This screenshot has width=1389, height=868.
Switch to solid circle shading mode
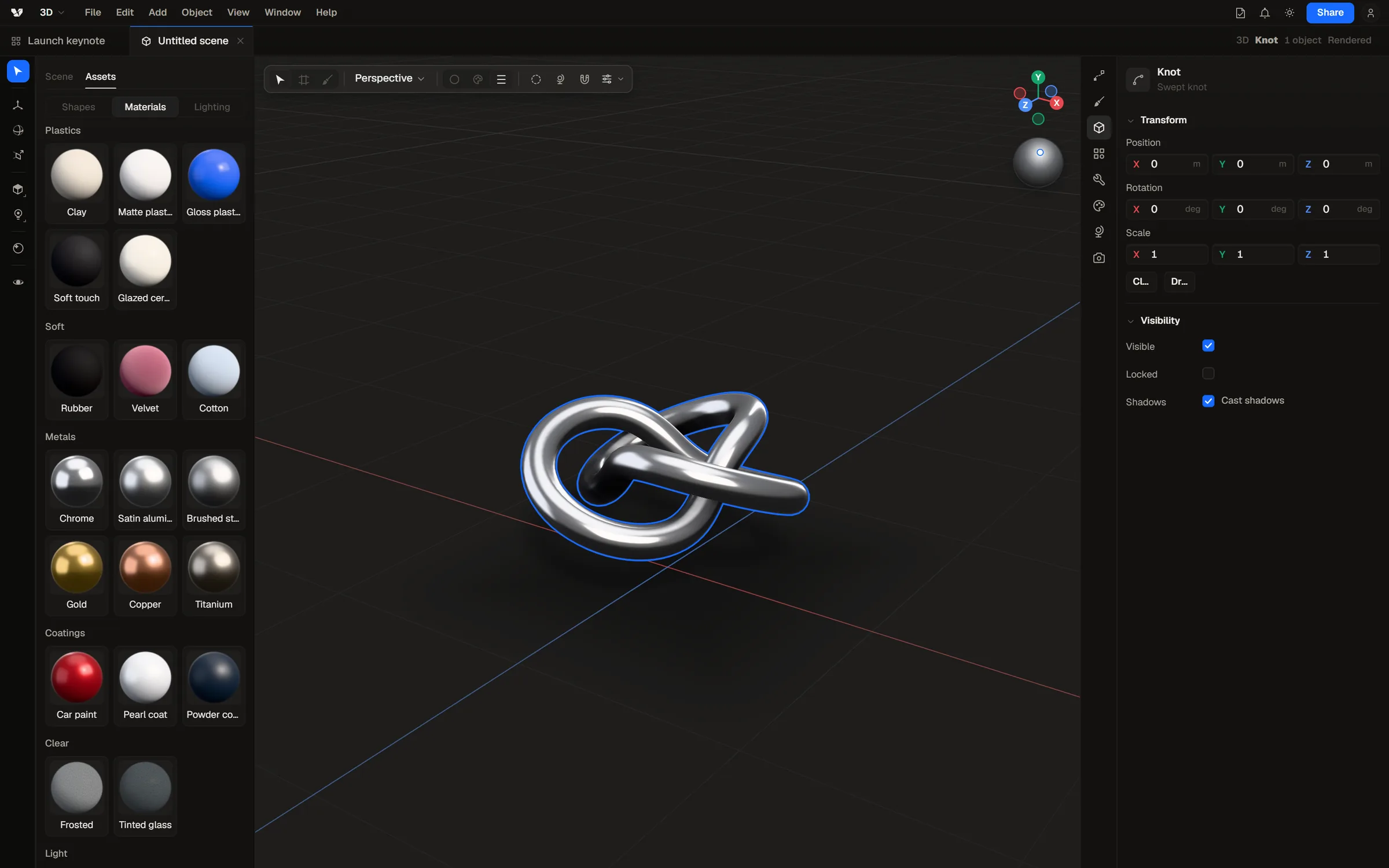tap(454, 79)
